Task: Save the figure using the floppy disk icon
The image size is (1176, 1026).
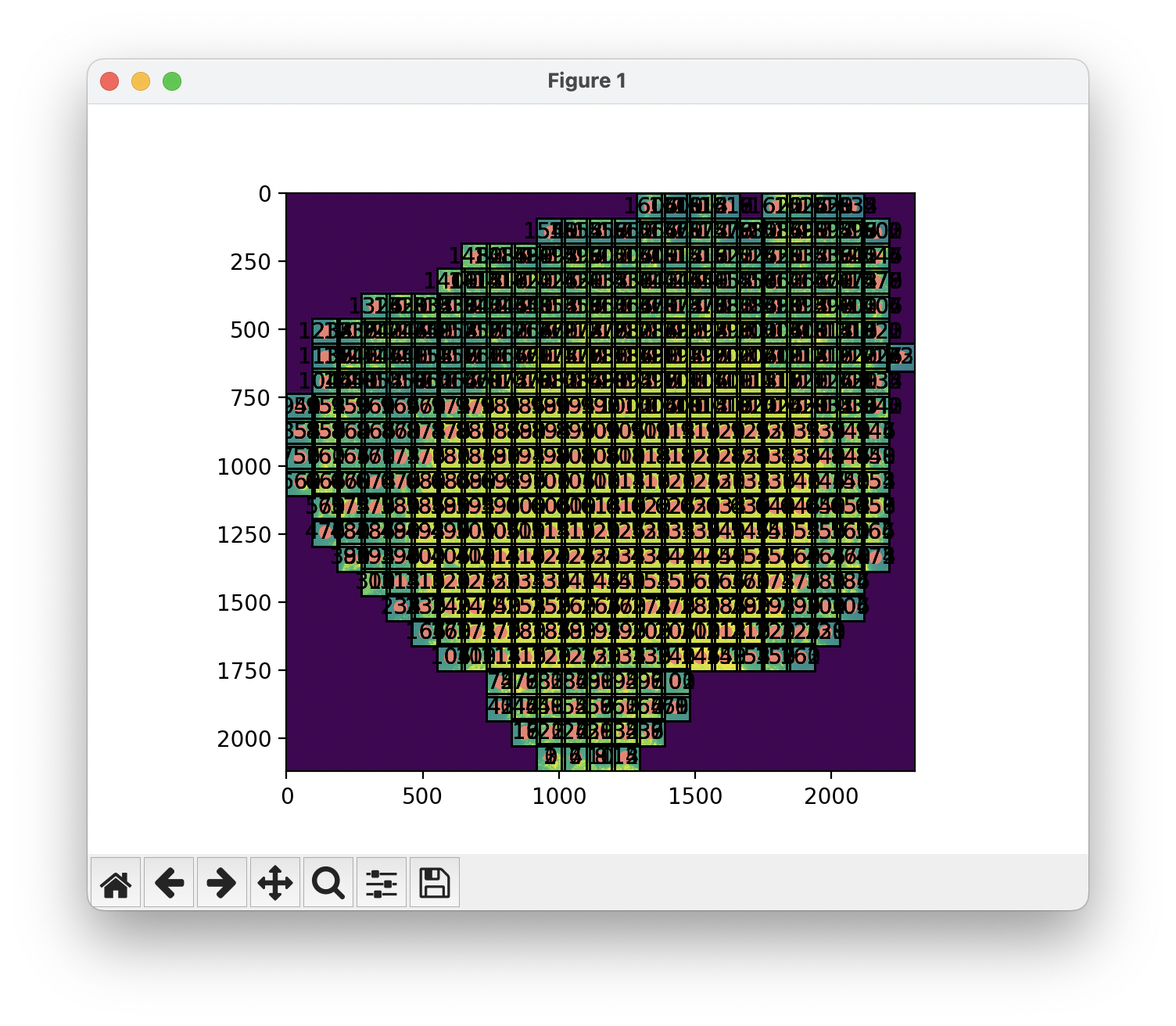Action: (x=435, y=883)
